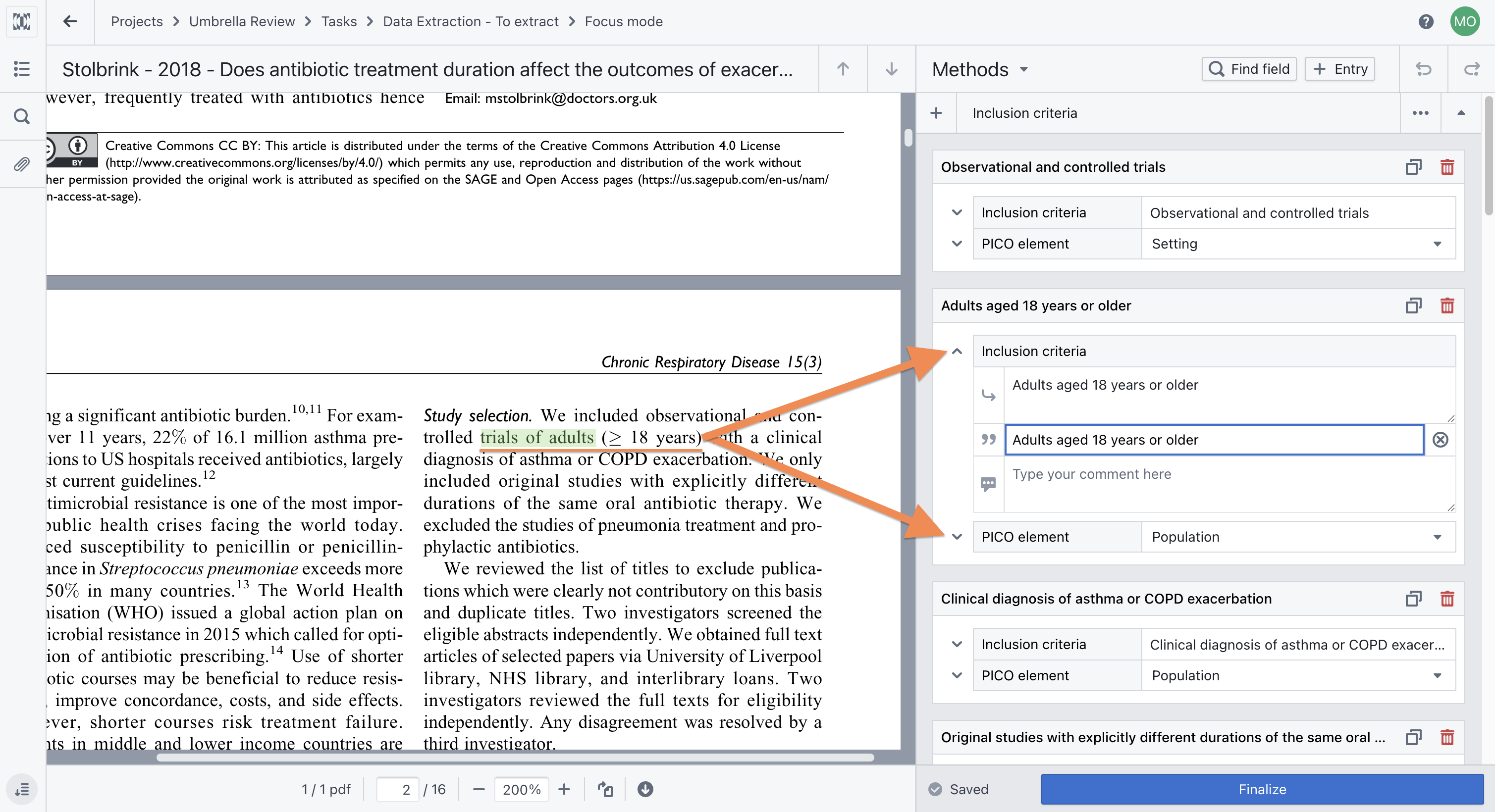Click the Adults aged 18 value textarea
The height and width of the screenshot is (812, 1495).
[x=1229, y=395]
